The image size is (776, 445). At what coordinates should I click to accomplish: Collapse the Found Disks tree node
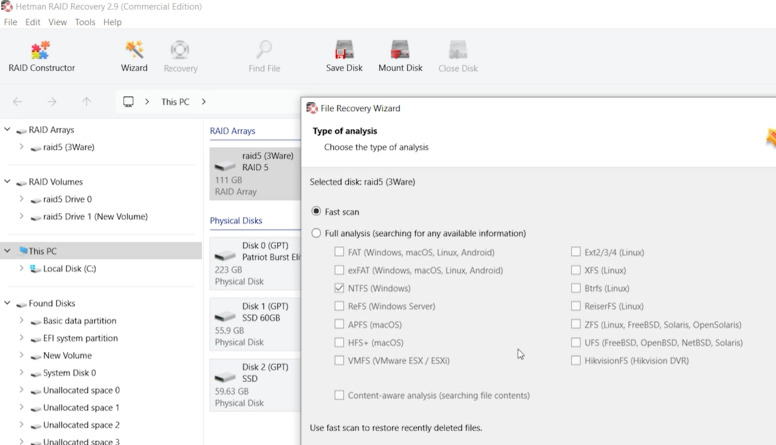[7, 302]
